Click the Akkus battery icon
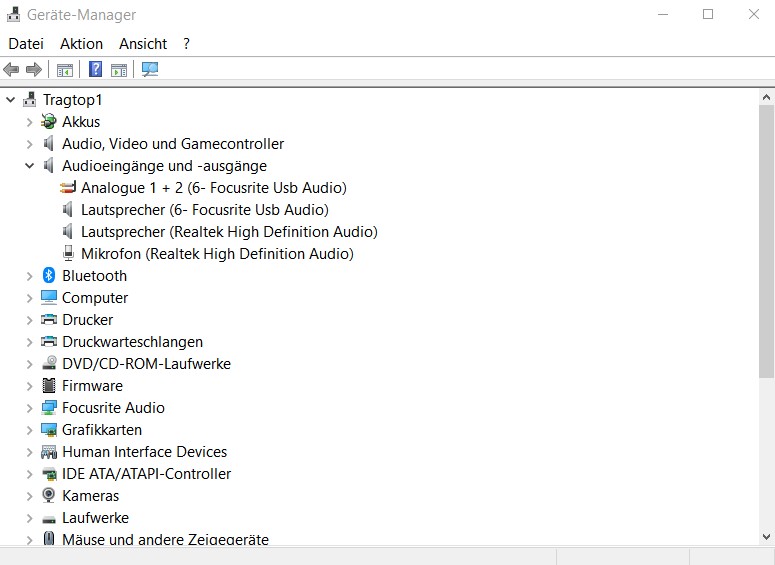This screenshot has height=565, width=775. click(x=48, y=121)
